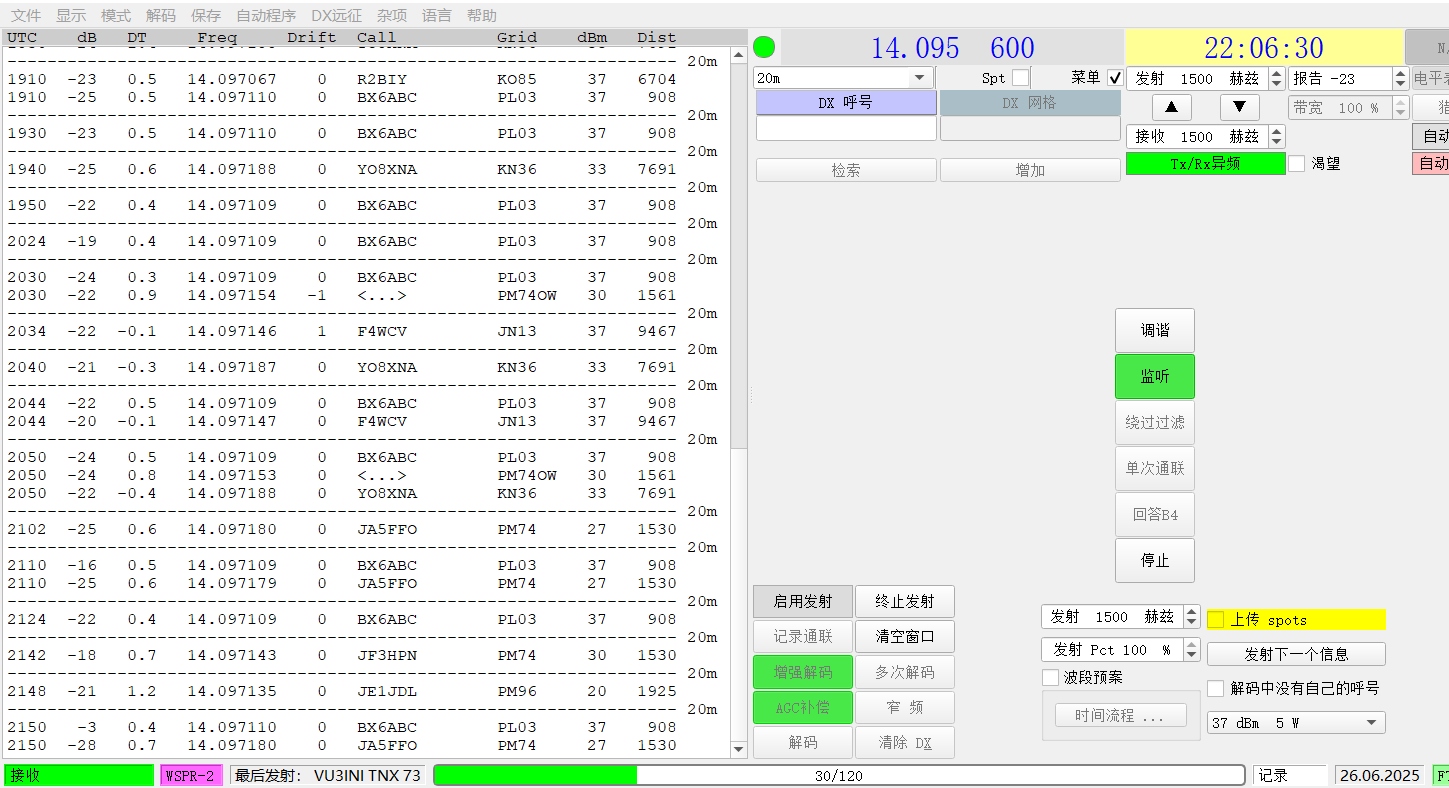Toggle the 增强解码 green button
Viewport: 1449px width, 788px height.
[803, 672]
